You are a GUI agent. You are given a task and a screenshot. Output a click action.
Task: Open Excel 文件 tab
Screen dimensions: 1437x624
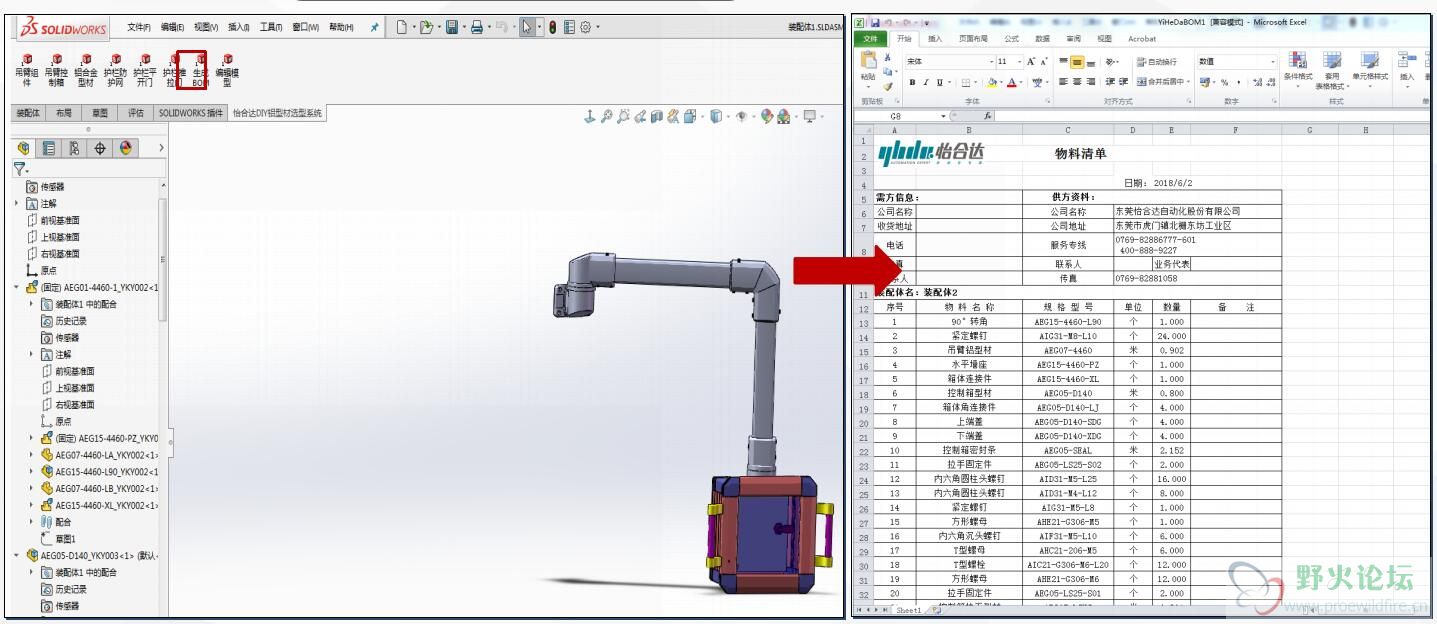coord(870,39)
